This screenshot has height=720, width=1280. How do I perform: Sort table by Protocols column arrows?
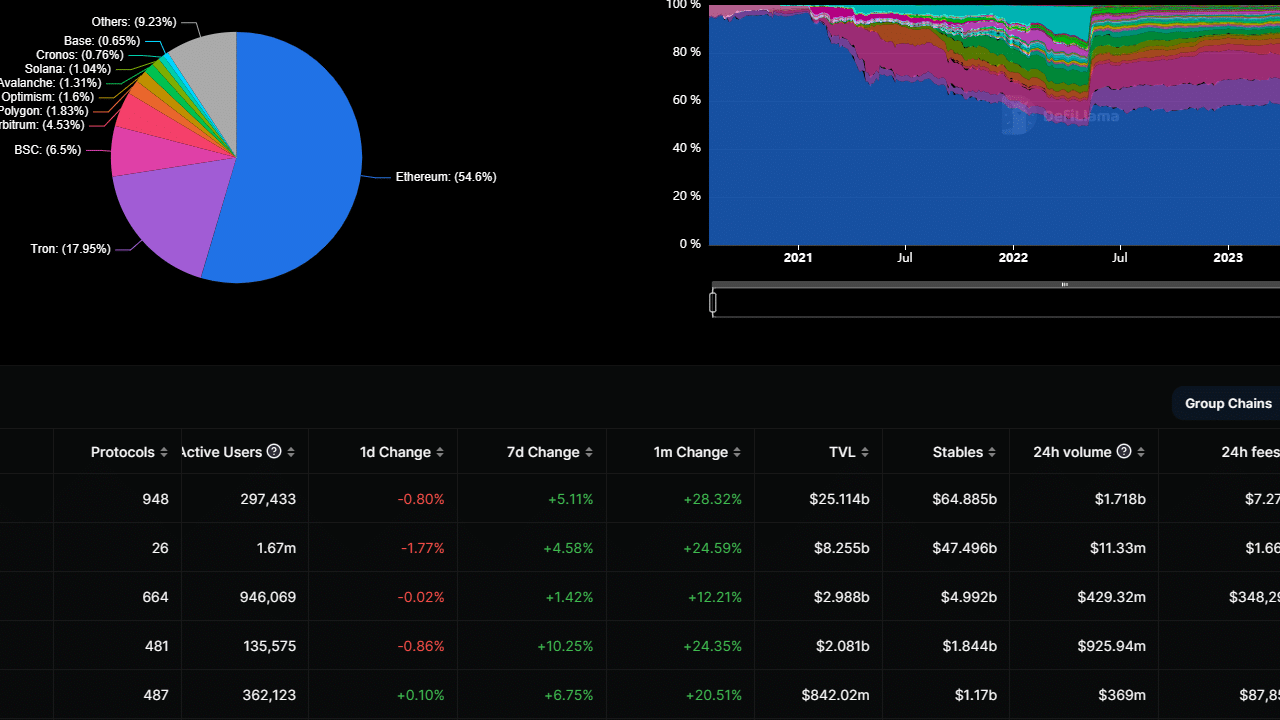point(164,452)
